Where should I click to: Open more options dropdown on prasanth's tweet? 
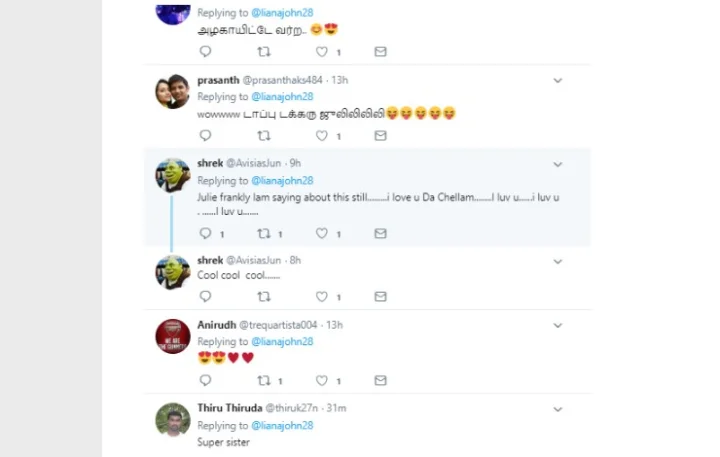[x=558, y=80]
